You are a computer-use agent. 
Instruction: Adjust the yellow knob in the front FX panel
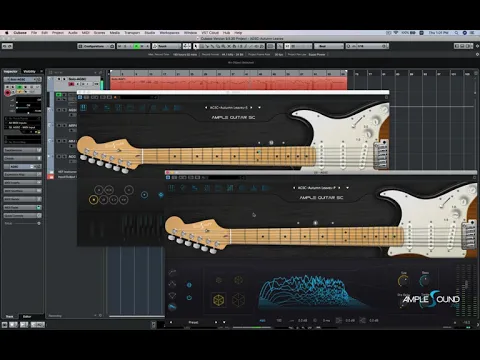click(x=404, y=281)
